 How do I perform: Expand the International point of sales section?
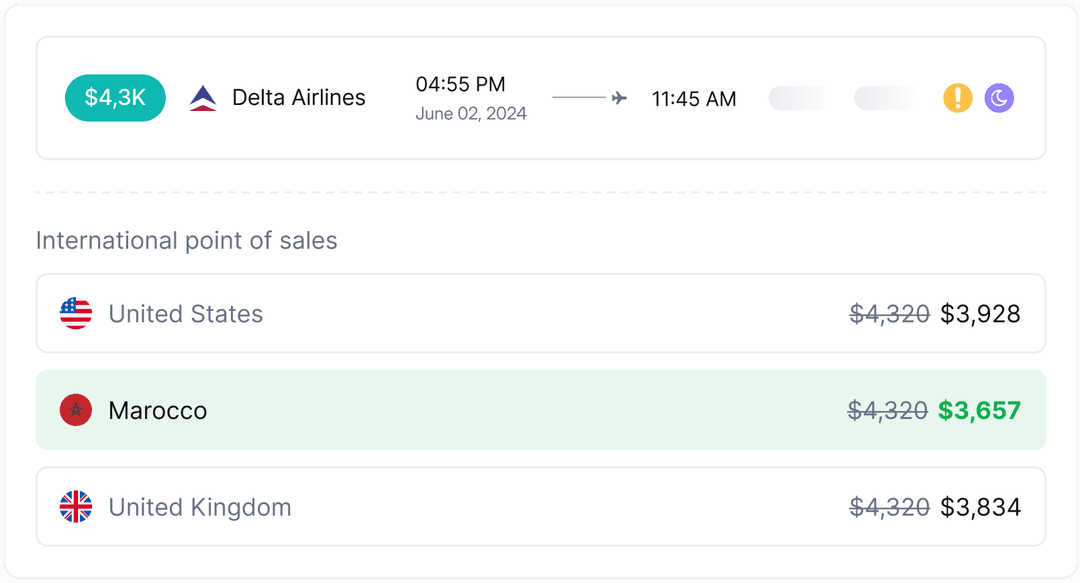pyautogui.click(x=186, y=240)
